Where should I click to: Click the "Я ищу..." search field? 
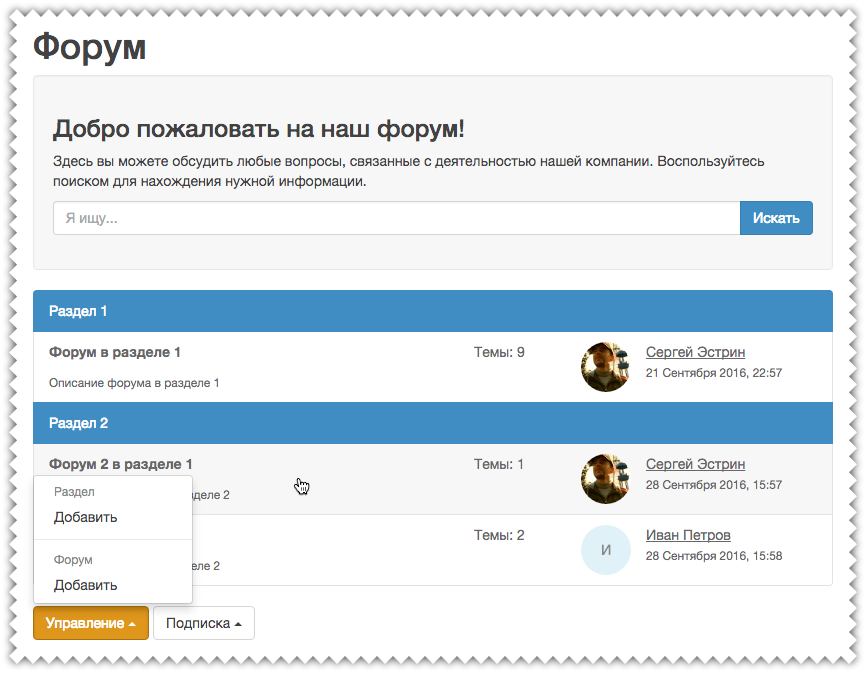click(x=396, y=218)
